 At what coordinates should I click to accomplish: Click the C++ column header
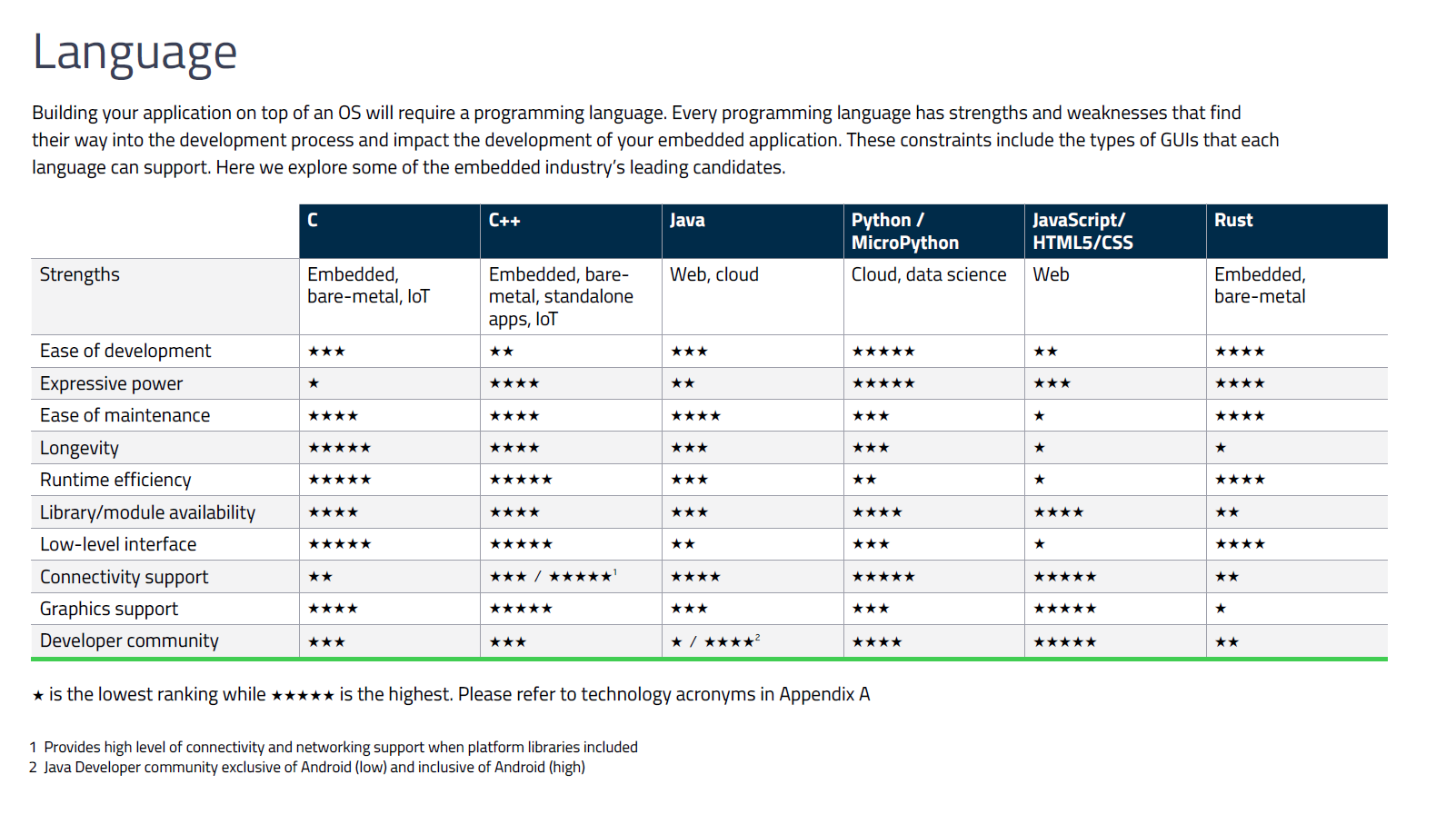(x=504, y=221)
